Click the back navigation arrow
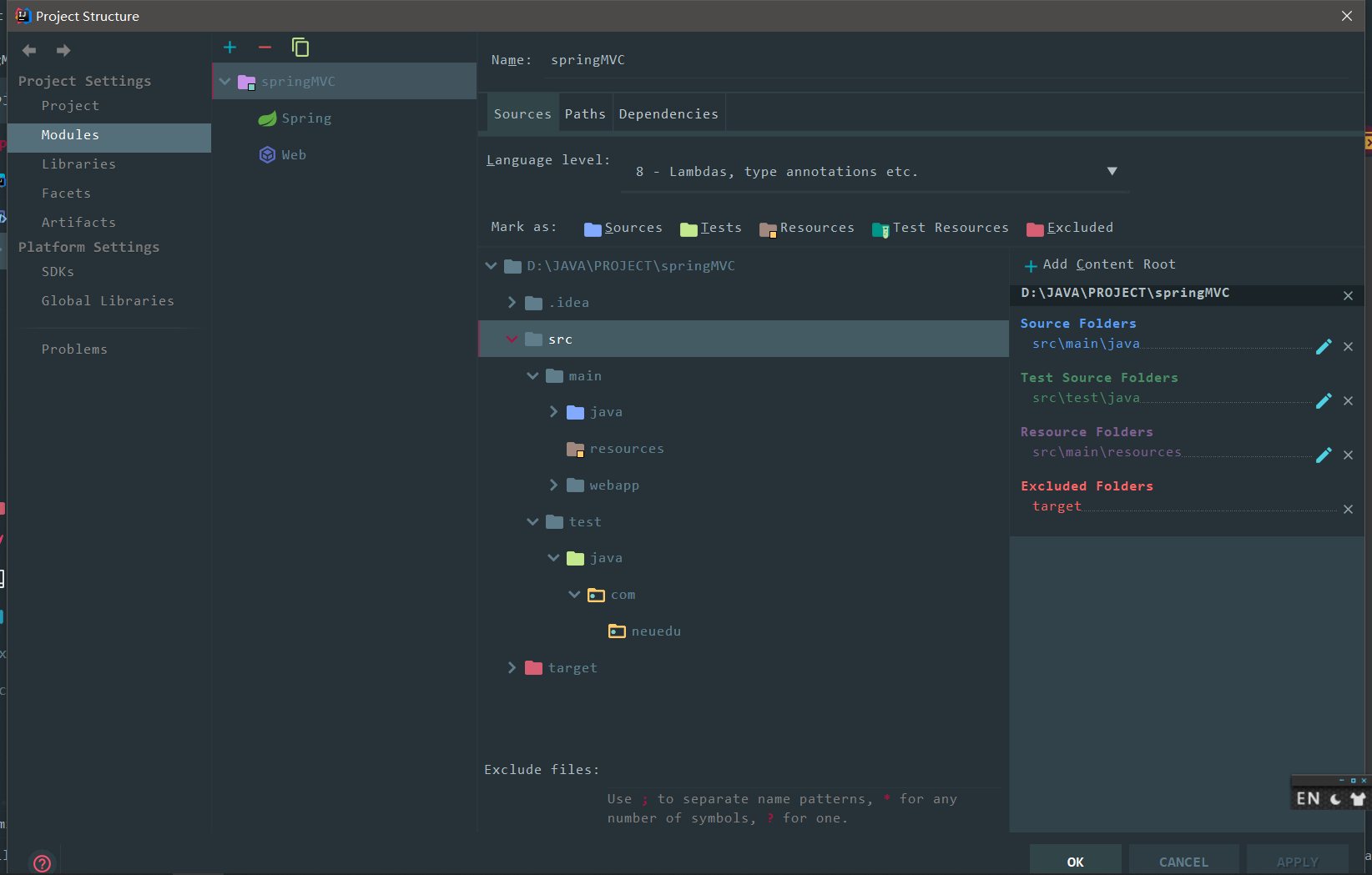The height and width of the screenshot is (875, 1372). 29,51
